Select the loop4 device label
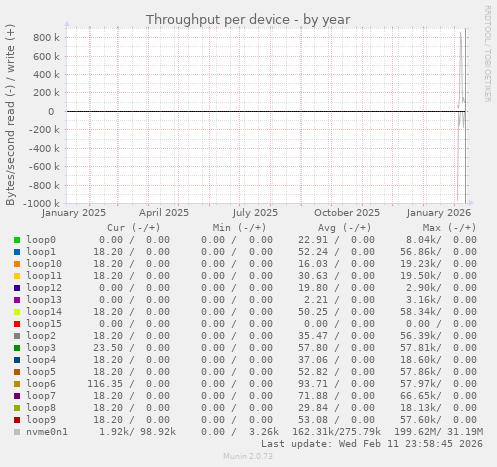Screen dimensions: 497x467 point(41,360)
